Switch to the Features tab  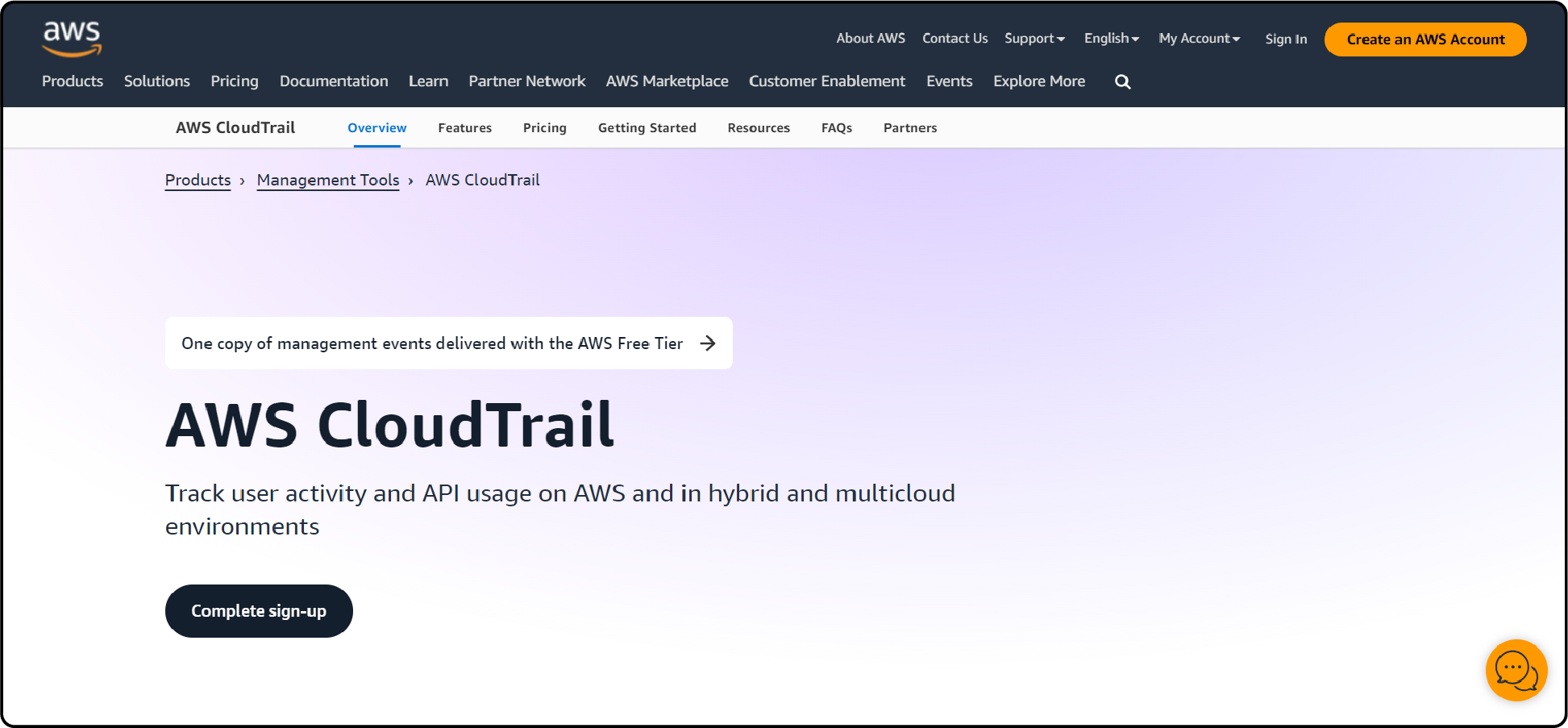click(x=465, y=128)
